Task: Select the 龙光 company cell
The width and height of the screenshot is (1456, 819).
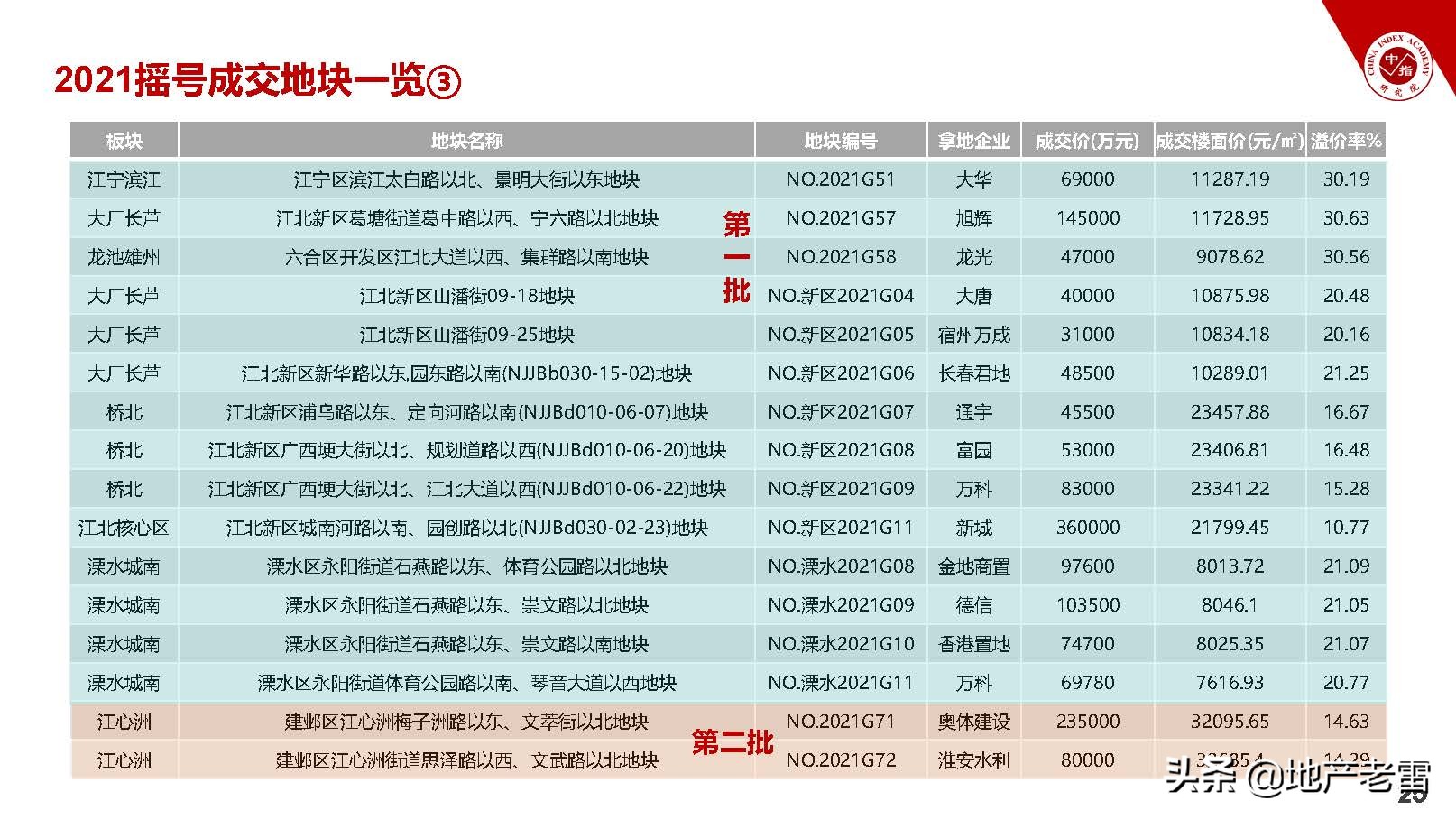Action: click(x=974, y=257)
